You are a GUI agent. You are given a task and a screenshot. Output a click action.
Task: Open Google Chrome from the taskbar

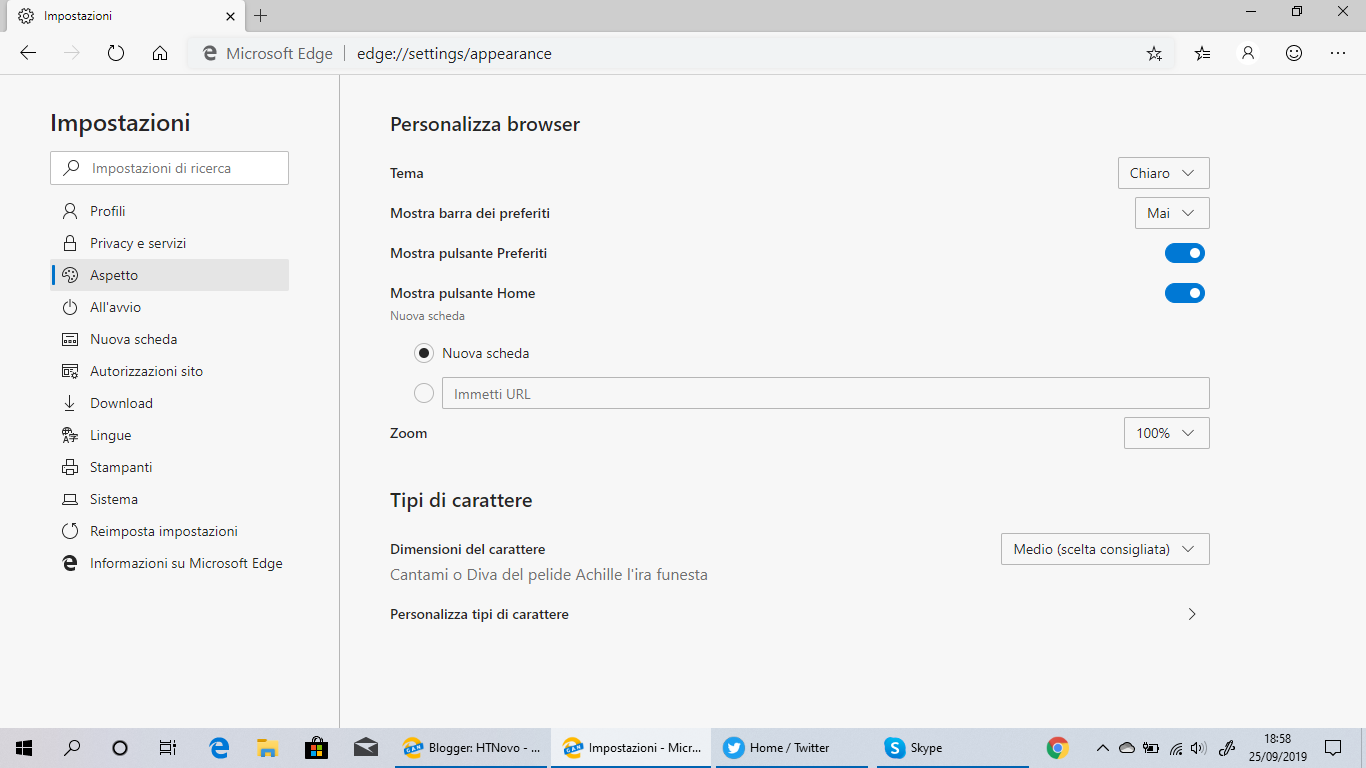click(x=1057, y=747)
